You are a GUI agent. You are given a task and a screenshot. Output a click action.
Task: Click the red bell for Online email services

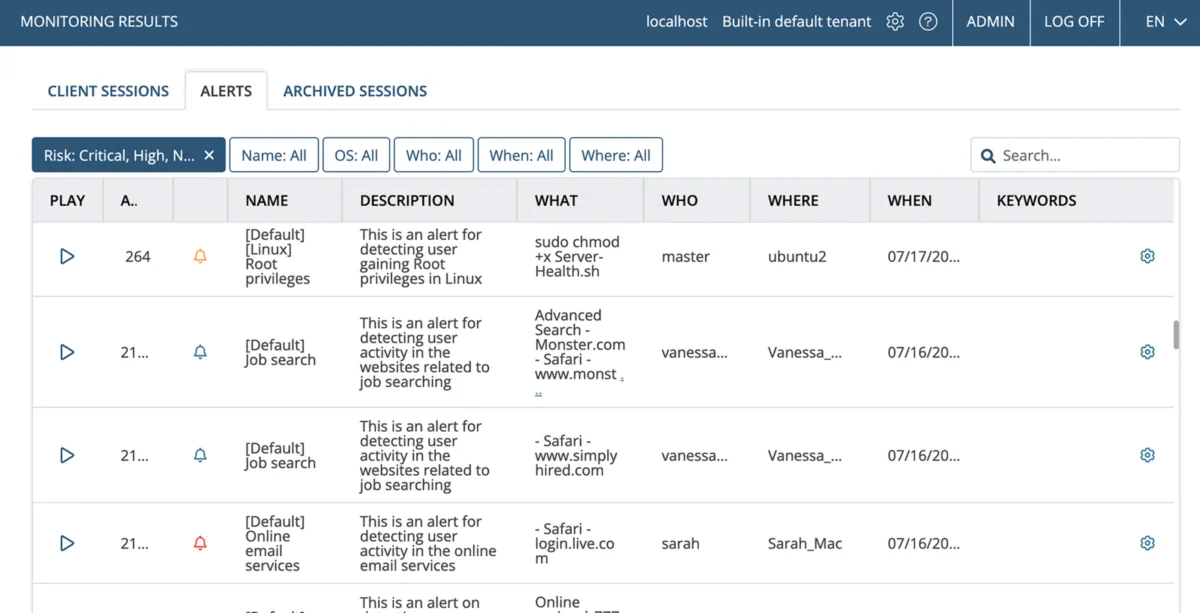(x=200, y=543)
